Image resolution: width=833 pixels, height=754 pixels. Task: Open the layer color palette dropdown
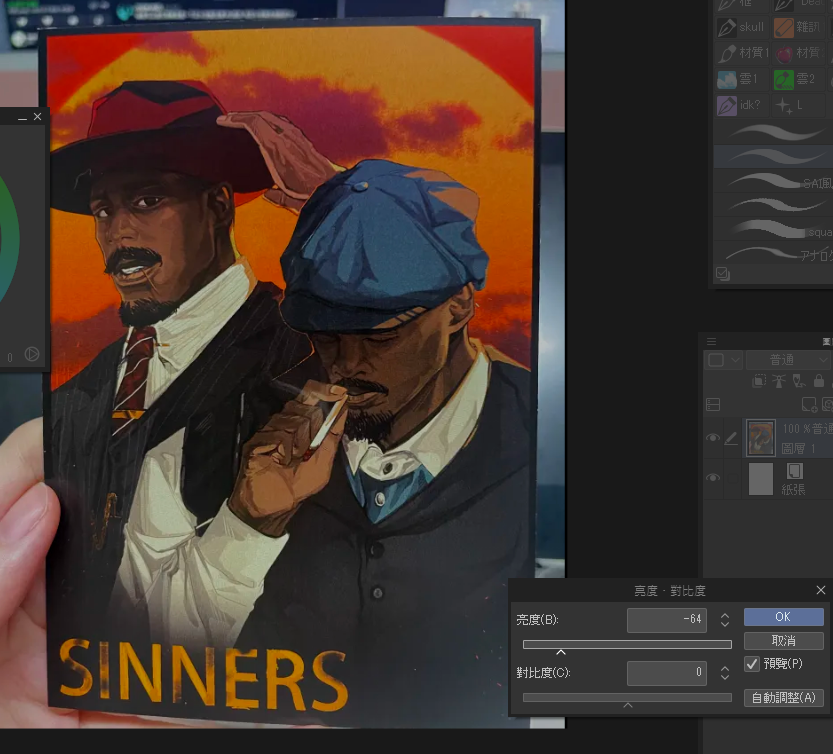click(x=723, y=360)
